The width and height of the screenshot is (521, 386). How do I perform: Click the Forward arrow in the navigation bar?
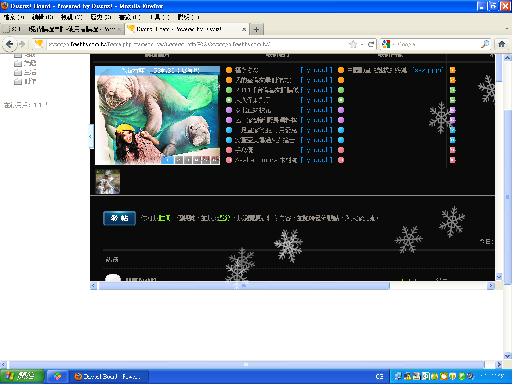[22, 44]
